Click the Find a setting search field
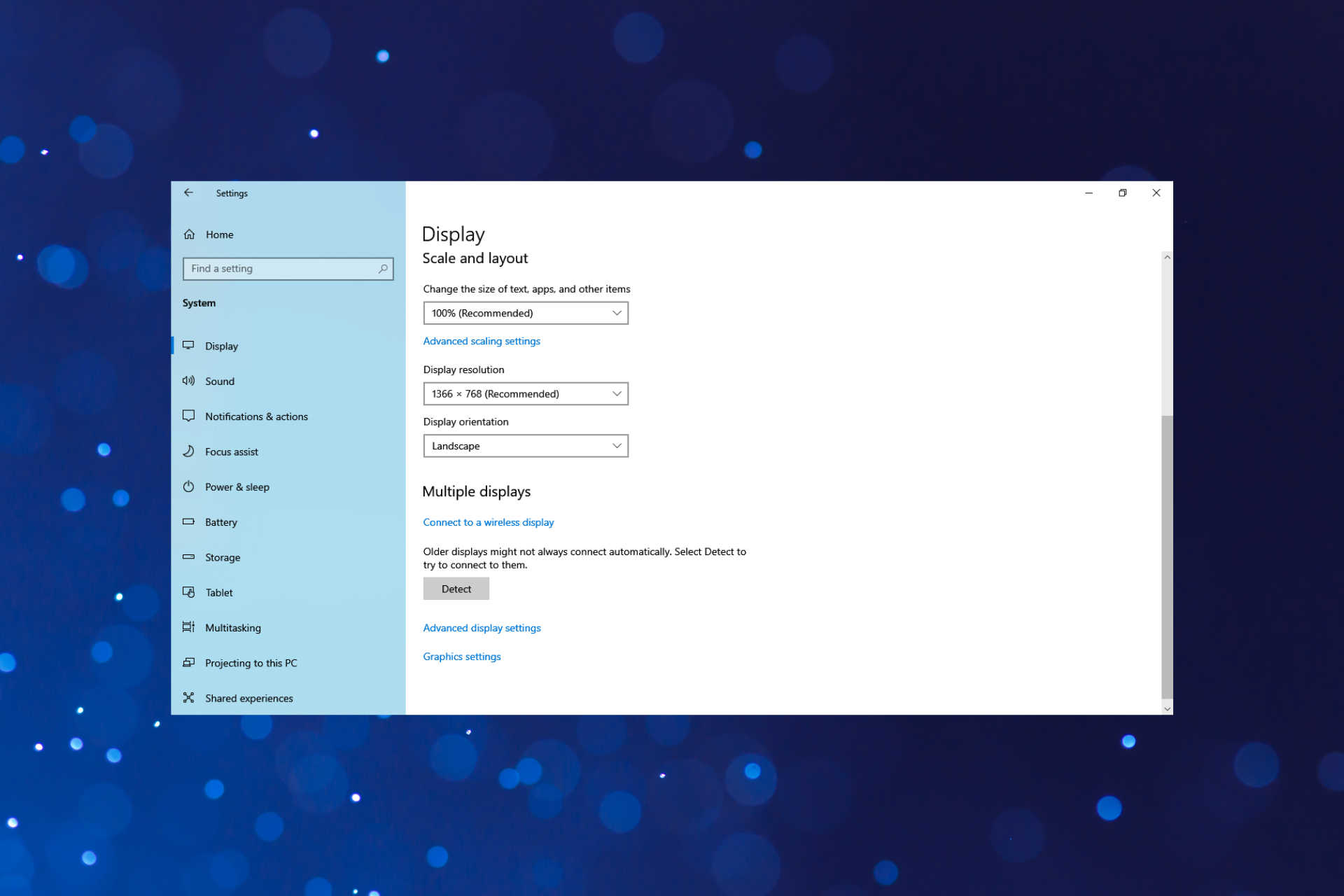Viewport: 1344px width, 896px height. pyautogui.click(x=287, y=268)
